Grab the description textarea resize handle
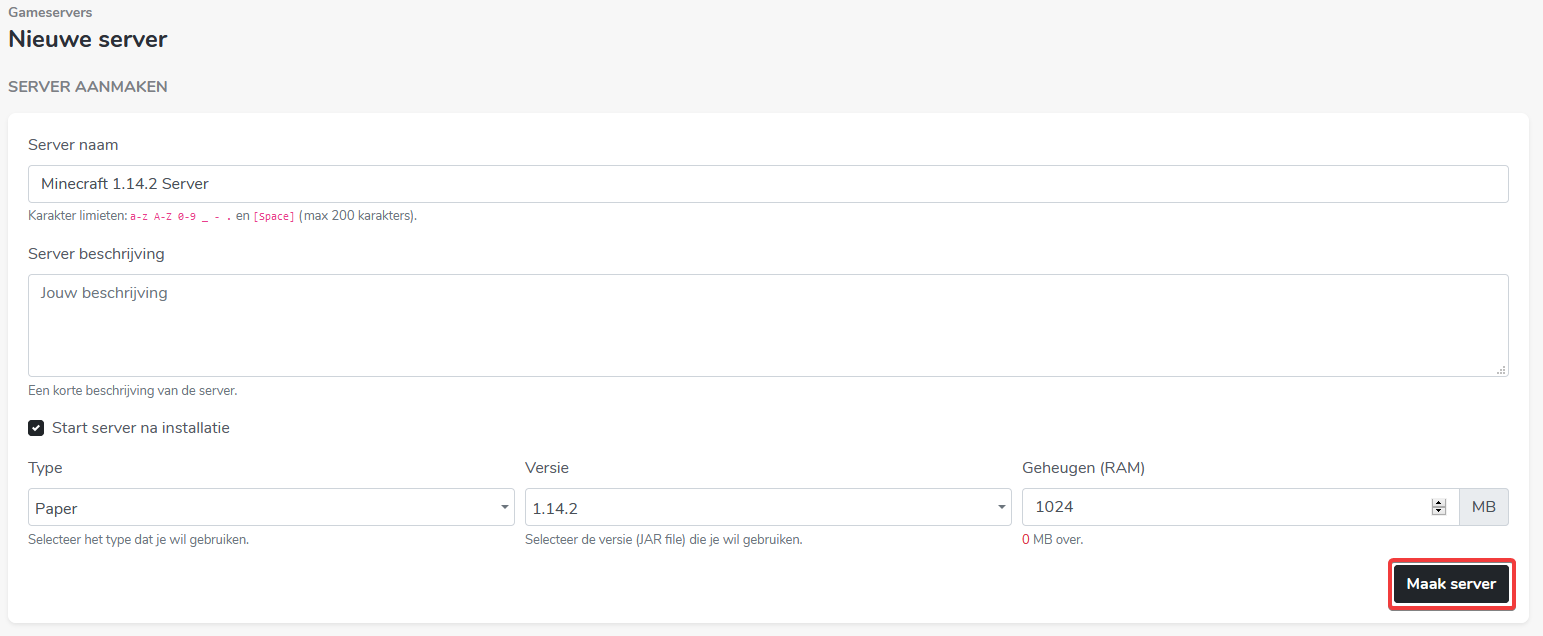 (x=1501, y=370)
